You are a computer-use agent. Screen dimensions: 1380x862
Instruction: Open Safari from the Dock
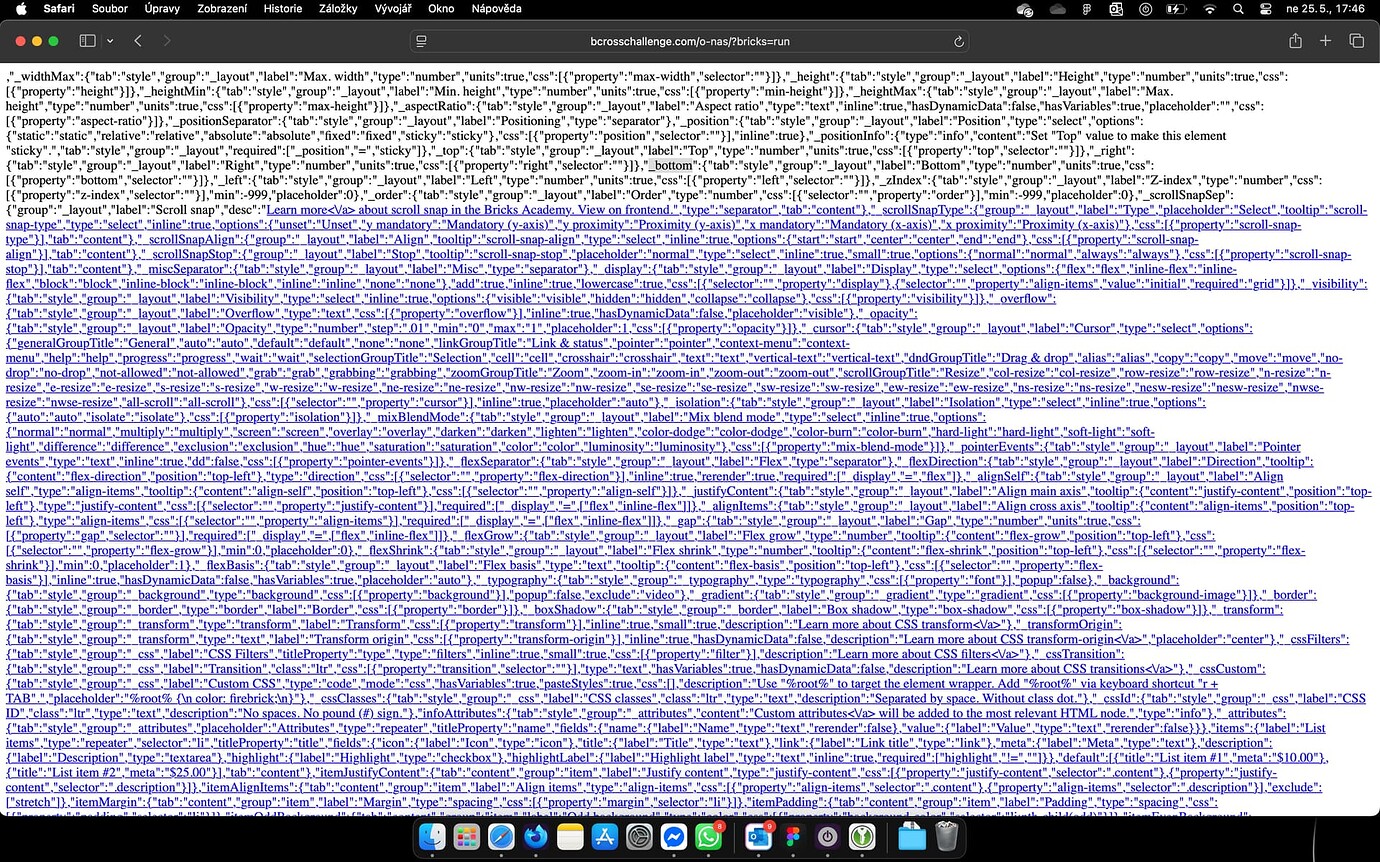500,837
